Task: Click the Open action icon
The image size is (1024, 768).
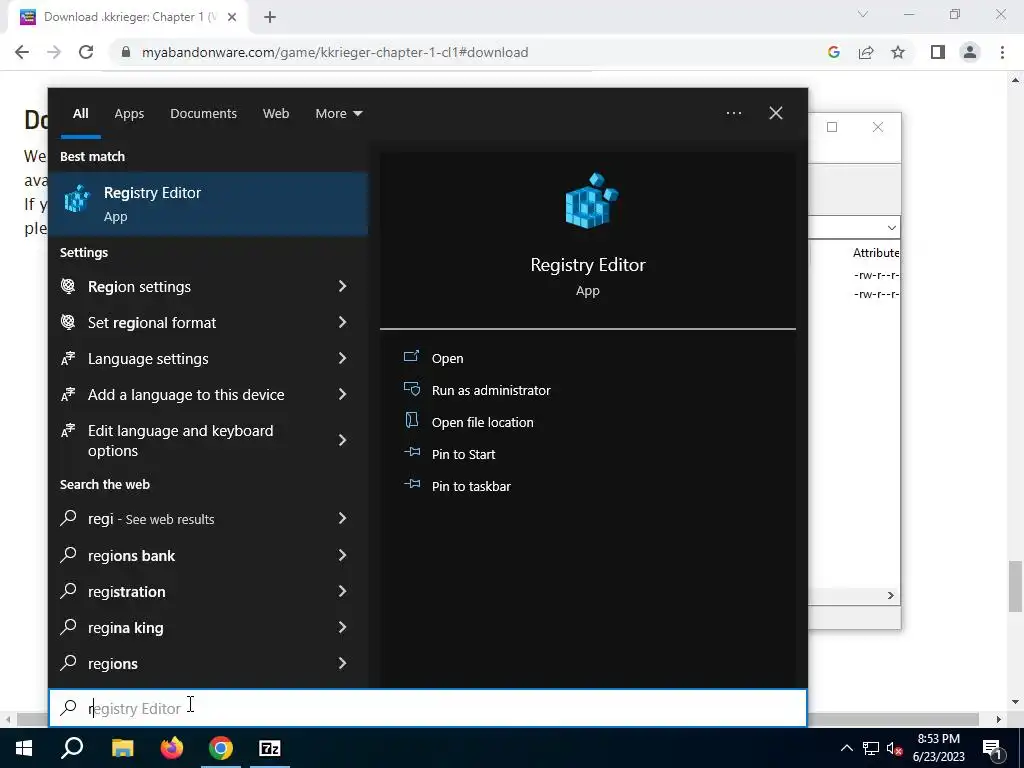Action: (x=411, y=357)
